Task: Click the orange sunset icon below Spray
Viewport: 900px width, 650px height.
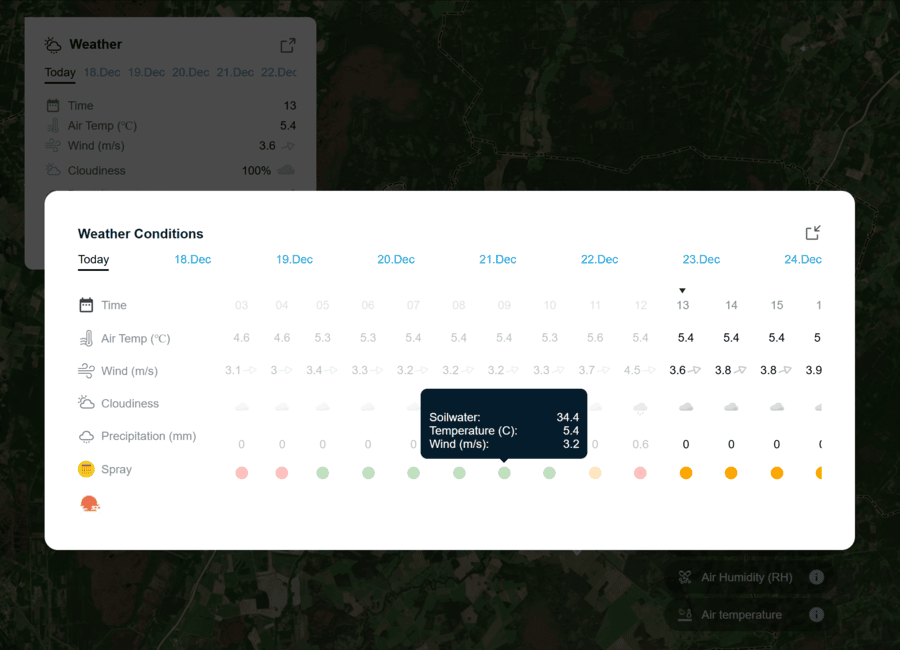Action: pos(89,503)
